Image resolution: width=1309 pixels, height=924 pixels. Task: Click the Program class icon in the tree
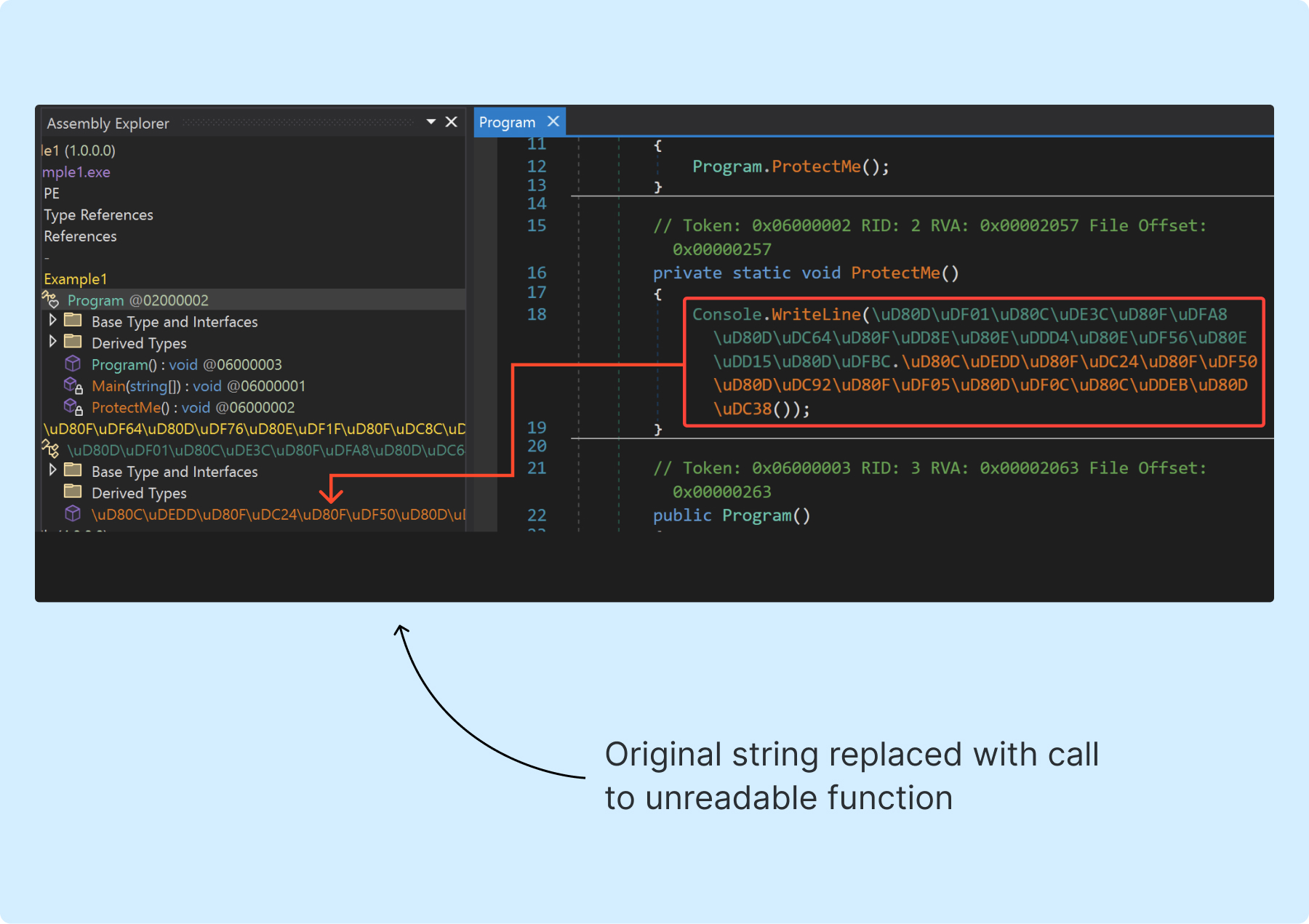(x=50, y=300)
